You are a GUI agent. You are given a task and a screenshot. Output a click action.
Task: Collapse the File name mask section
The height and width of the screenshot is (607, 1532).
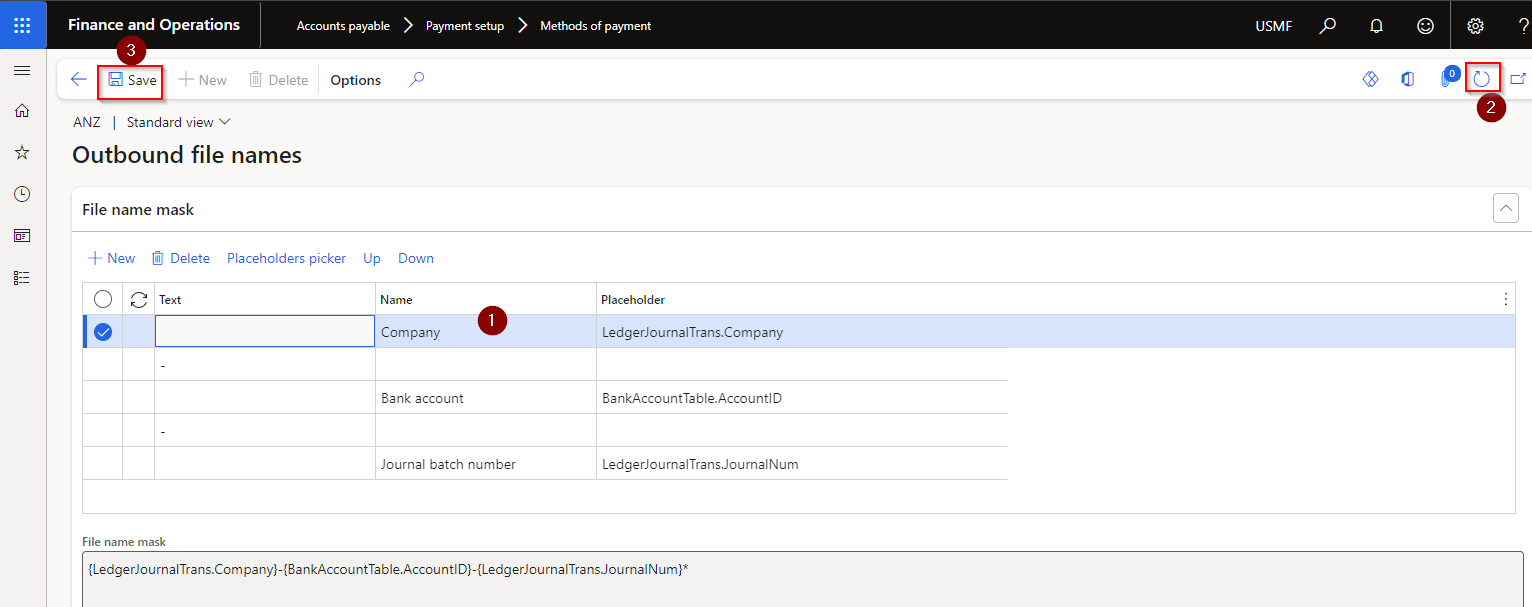pyautogui.click(x=1505, y=208)
